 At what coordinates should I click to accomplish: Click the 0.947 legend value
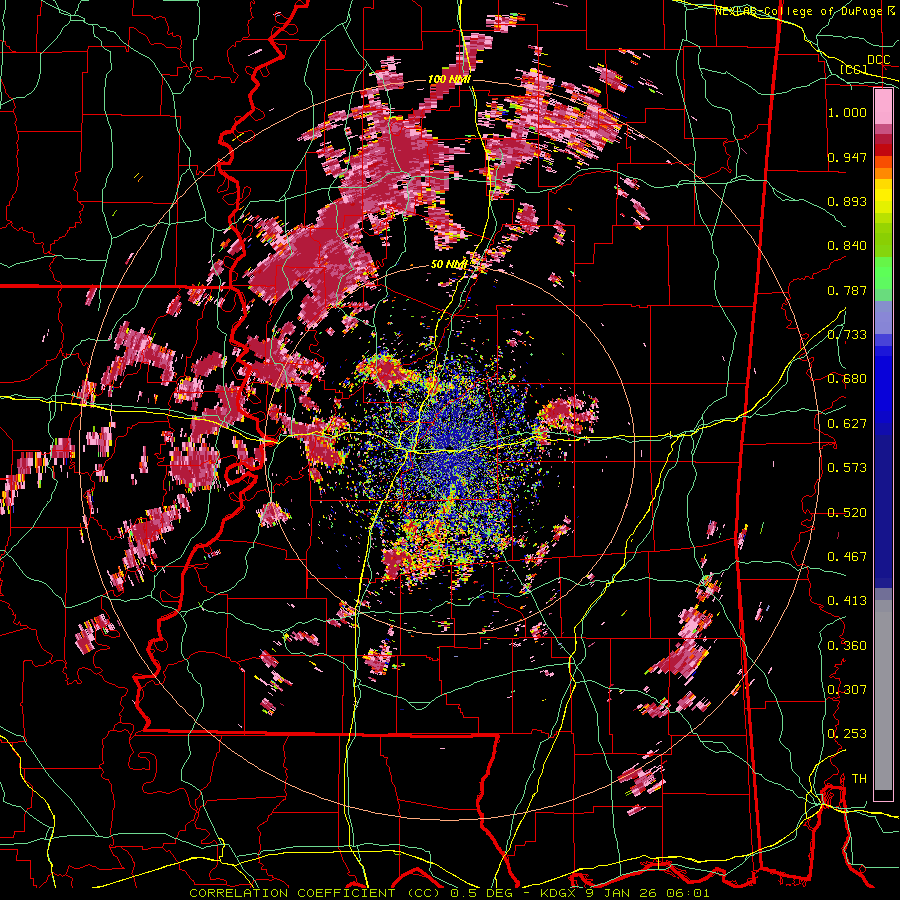click(847, 157)
